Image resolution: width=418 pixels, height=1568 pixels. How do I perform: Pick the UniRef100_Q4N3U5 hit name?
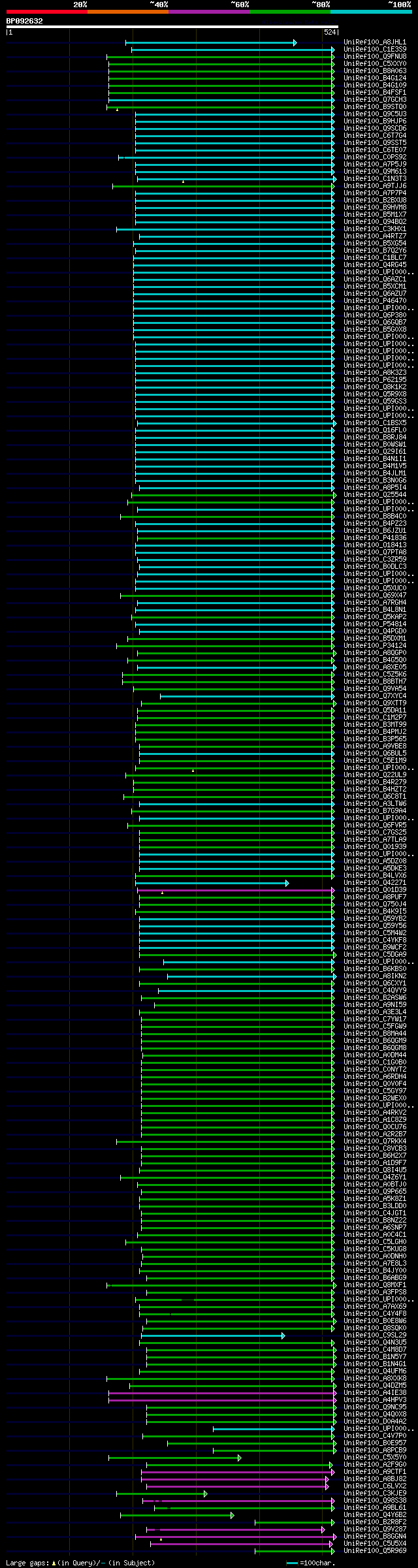[x=375, y=1343]
